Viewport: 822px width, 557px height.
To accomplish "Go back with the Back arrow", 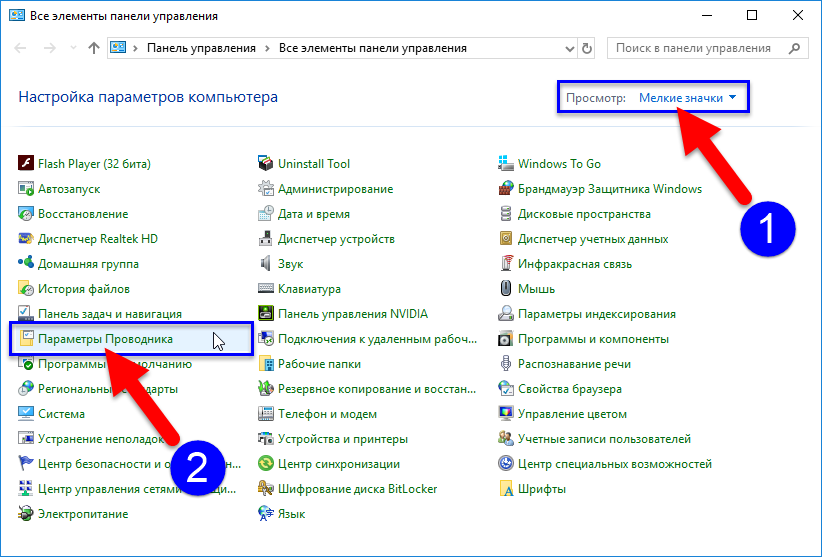I will (x=20, y=48).
